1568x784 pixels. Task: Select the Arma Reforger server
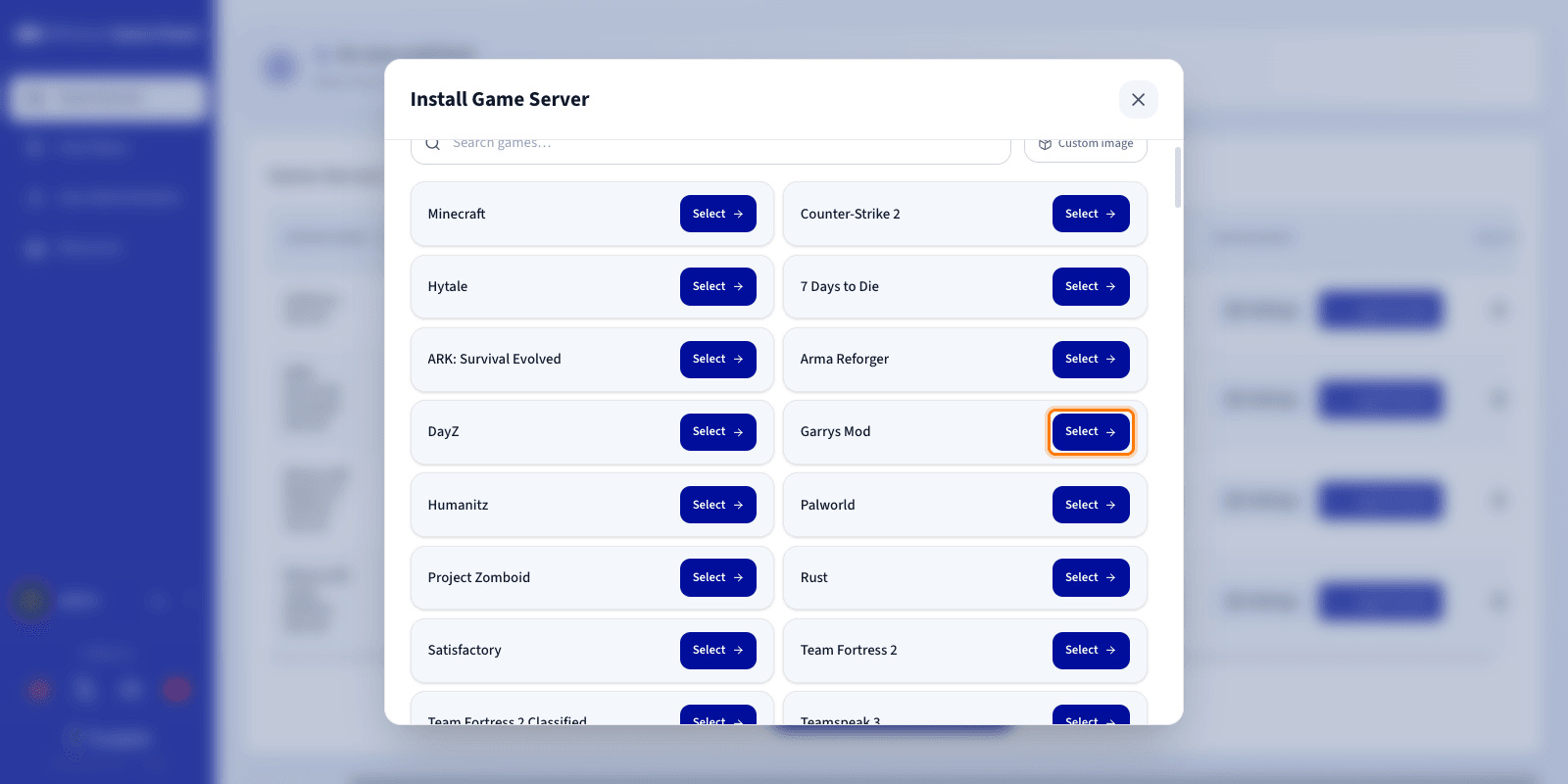(x=1091, y=359)
